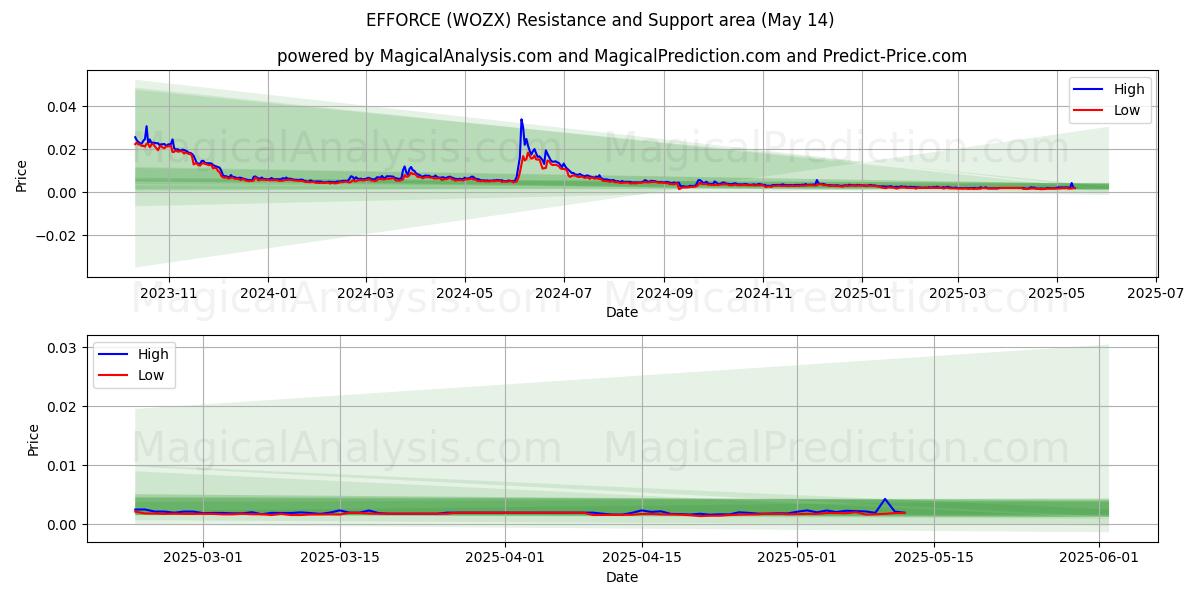1200x600 pixels.
Task: Click the June 2024 price spike peak
Action: point(521,120)
